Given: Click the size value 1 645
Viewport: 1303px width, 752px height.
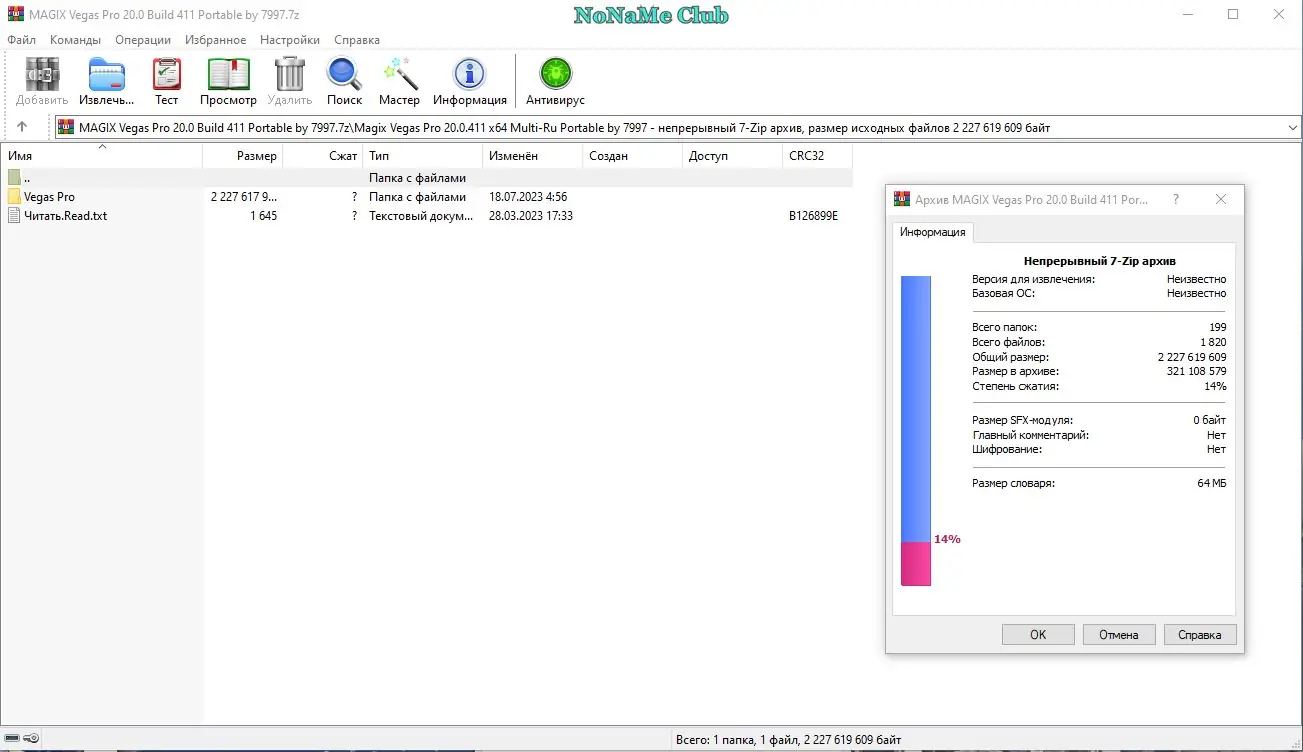Looking at the screenshot, I should (264, 216).
